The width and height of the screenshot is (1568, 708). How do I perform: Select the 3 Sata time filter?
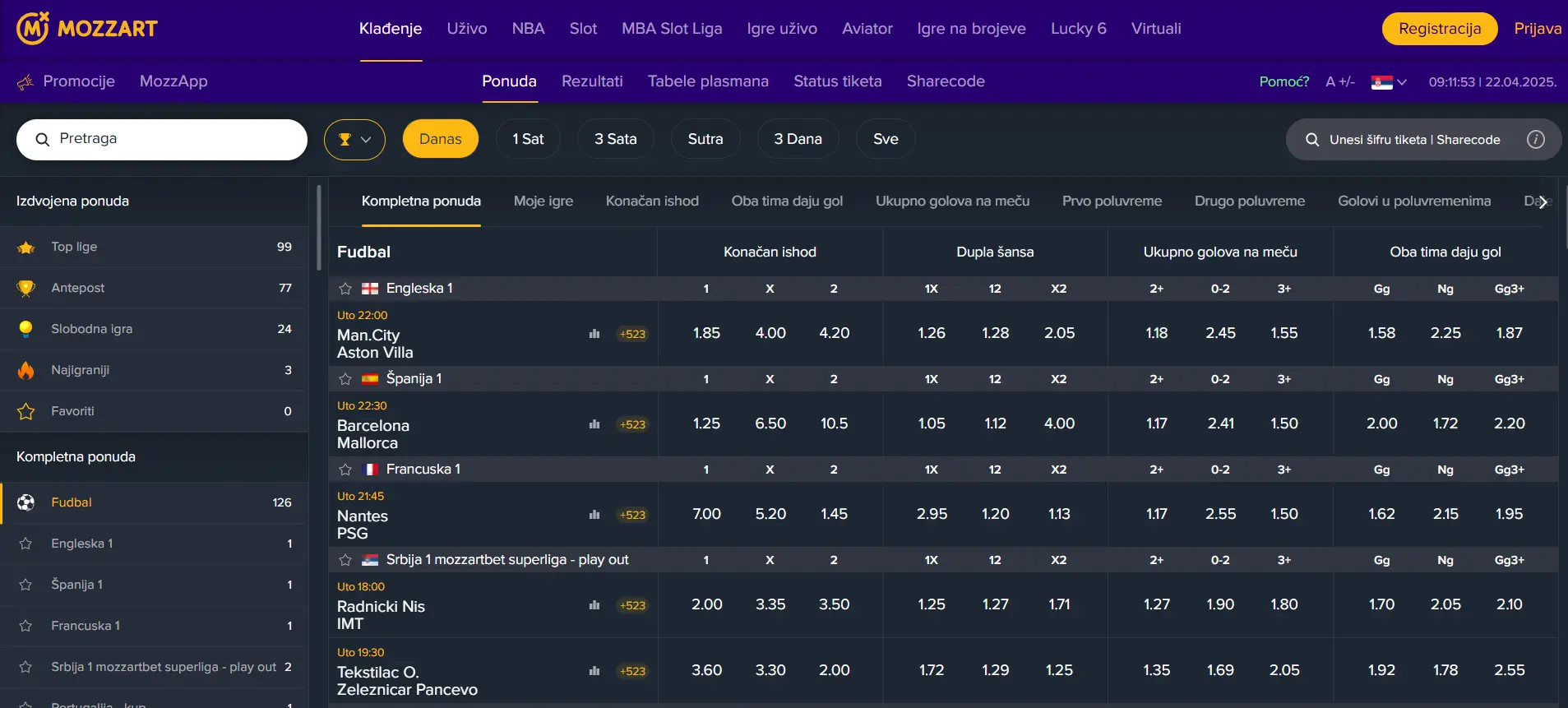coord(615,140)
